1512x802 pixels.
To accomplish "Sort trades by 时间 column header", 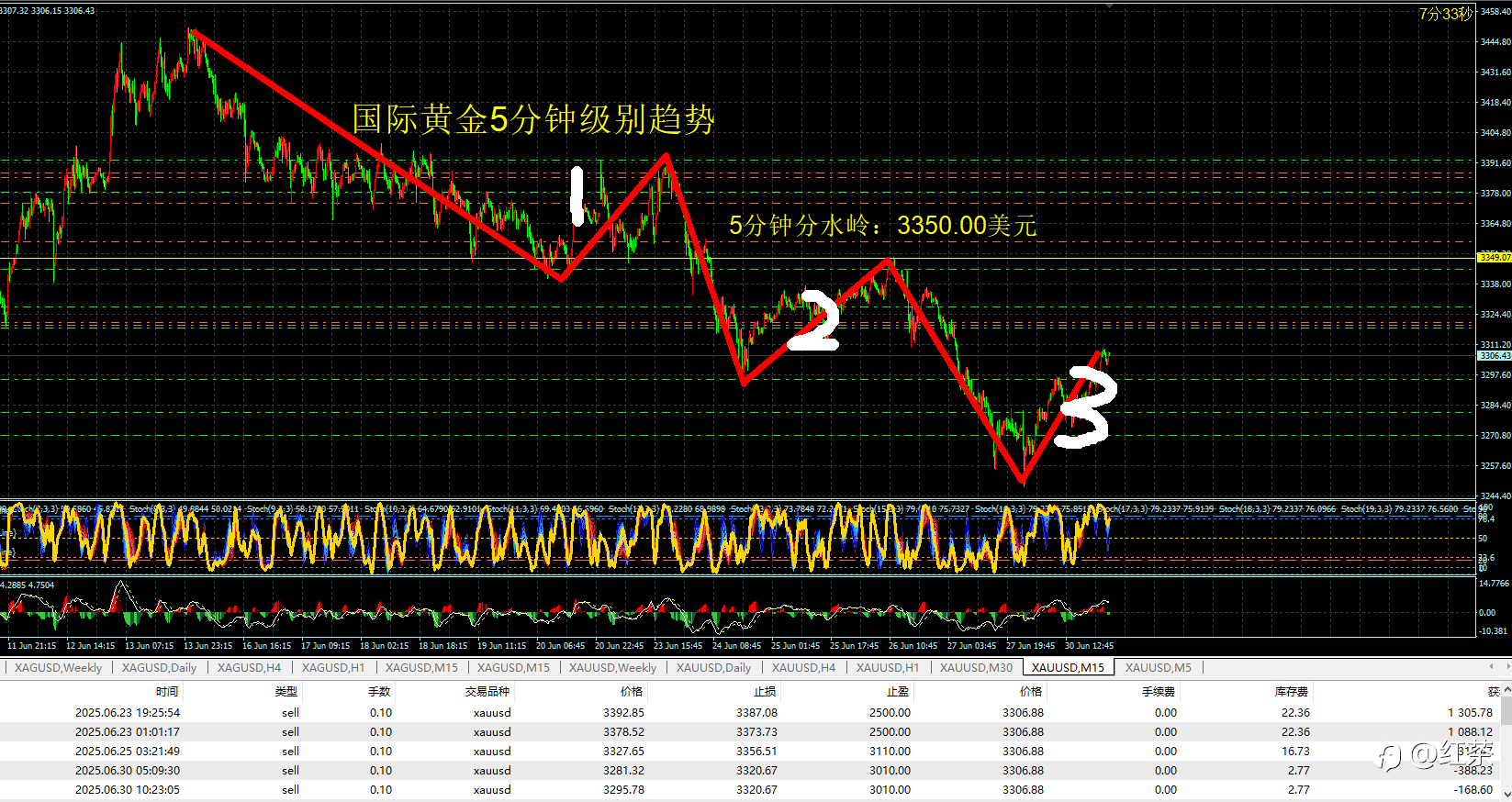I will (x=167, y=691).
